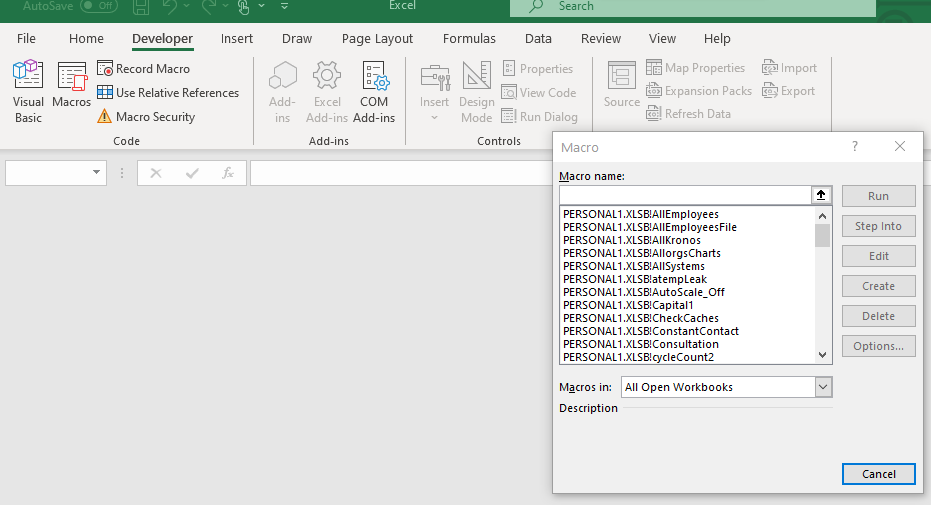The height and width of the screenshot is (505, 931).
Task: Click the XML Import button
Action: tap(790, 68)
